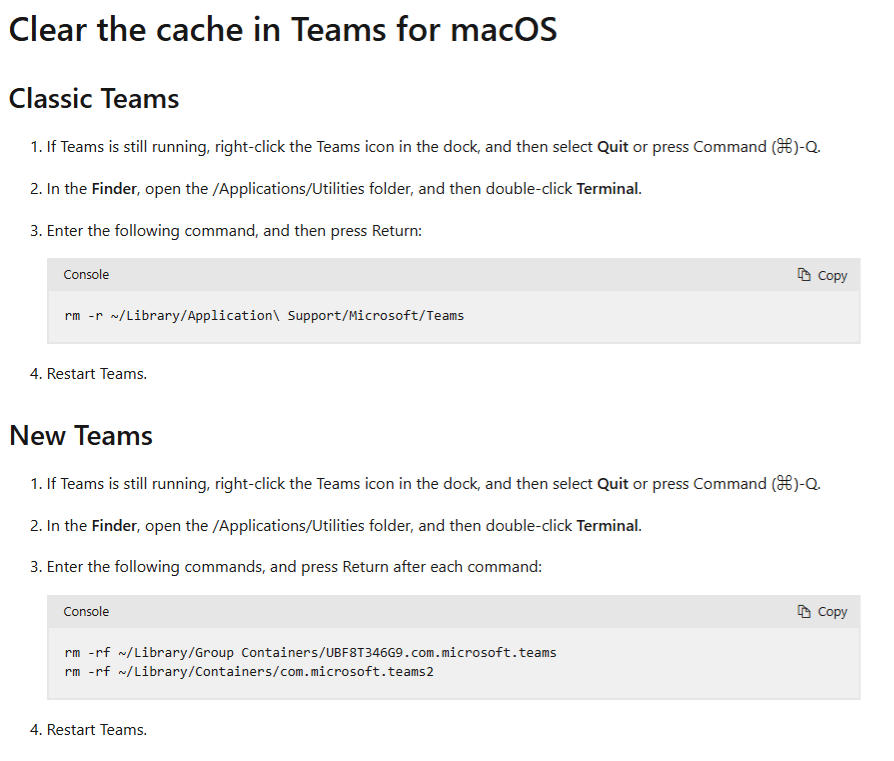
Task: Click bold Terminal in New Teams step 2
Action: [607, 526]
